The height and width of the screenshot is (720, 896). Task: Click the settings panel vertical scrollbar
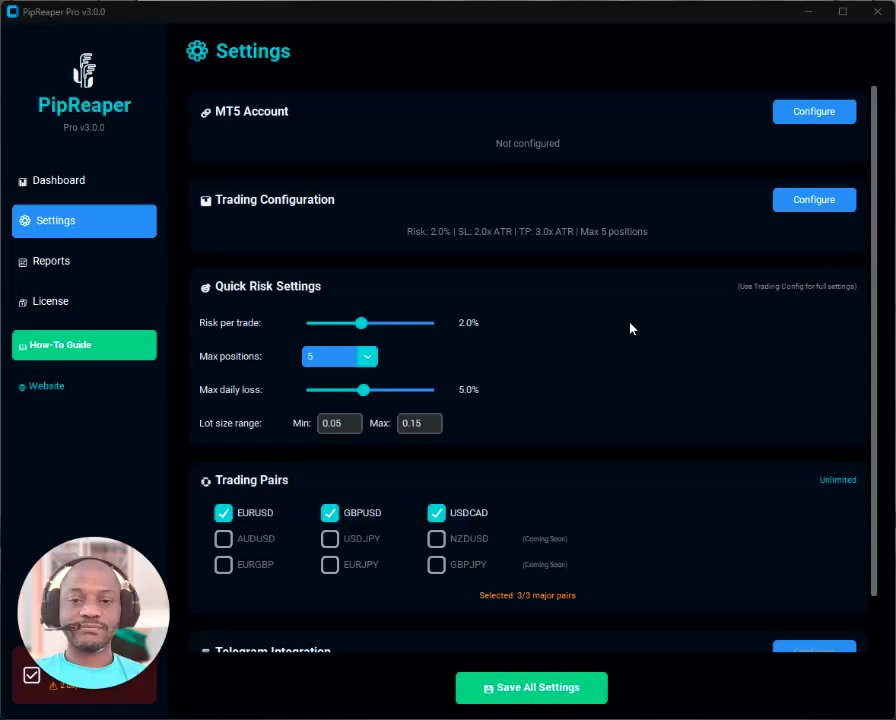click(x=874, y=341)
